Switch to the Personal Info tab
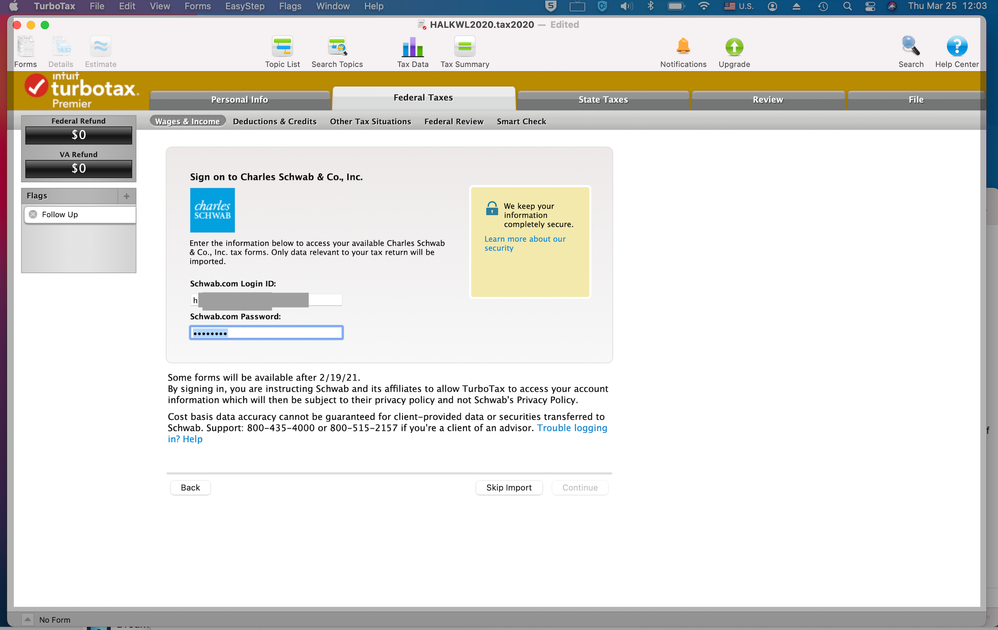 tap(240, 100)
